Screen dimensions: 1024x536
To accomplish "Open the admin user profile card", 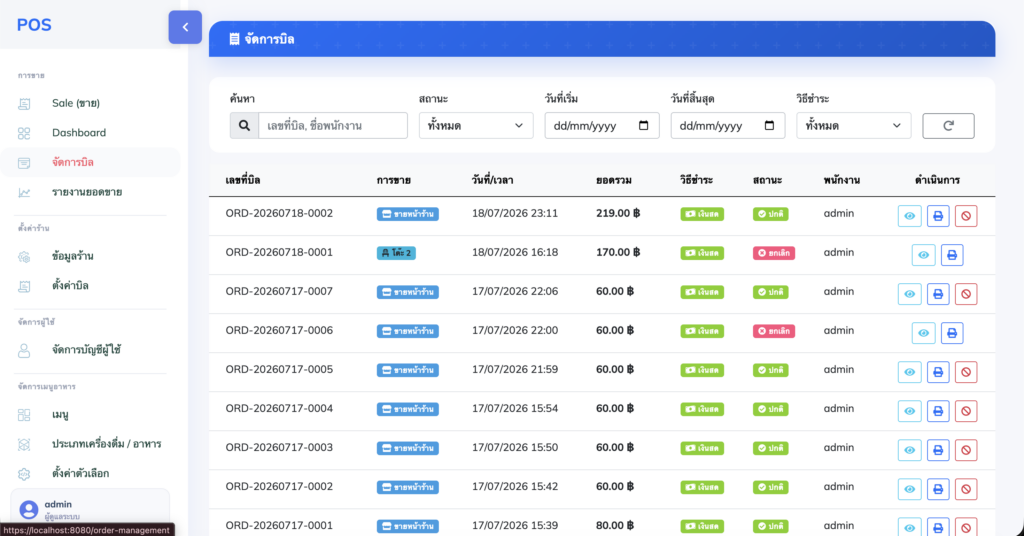I will click(x=90, y=508).
